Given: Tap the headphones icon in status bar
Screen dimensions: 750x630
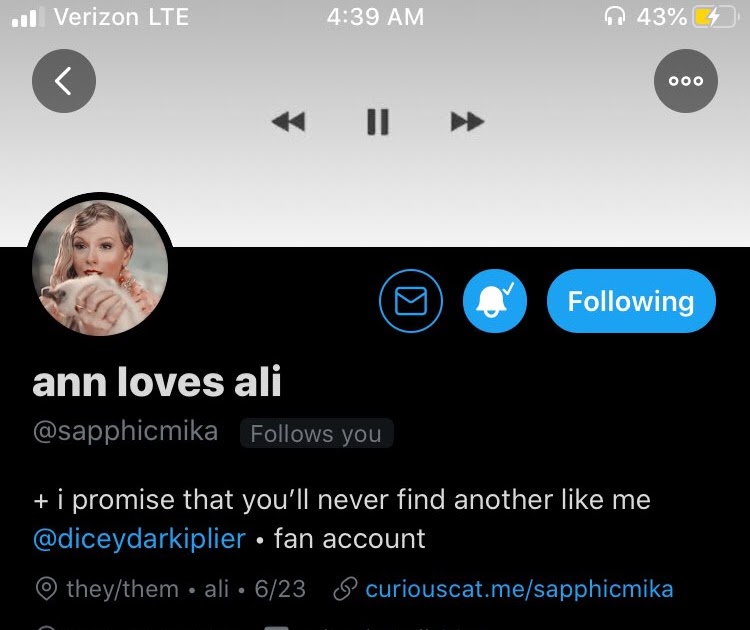Looking at the screenshot, I should click(615, 17).
